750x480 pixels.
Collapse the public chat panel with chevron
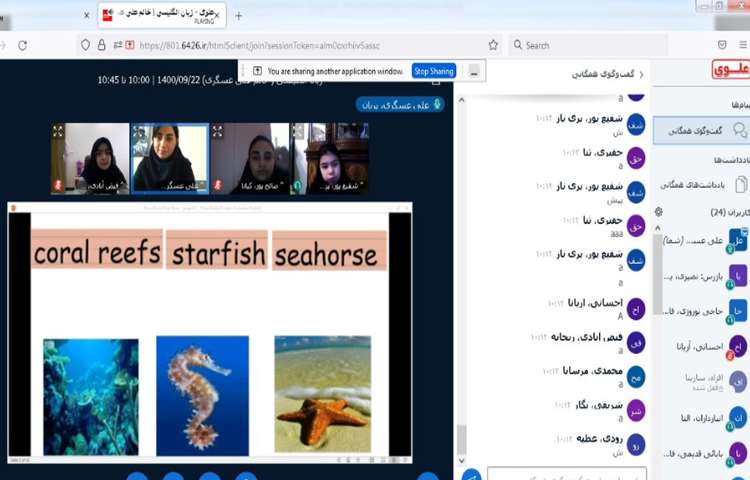click(641, 74)
